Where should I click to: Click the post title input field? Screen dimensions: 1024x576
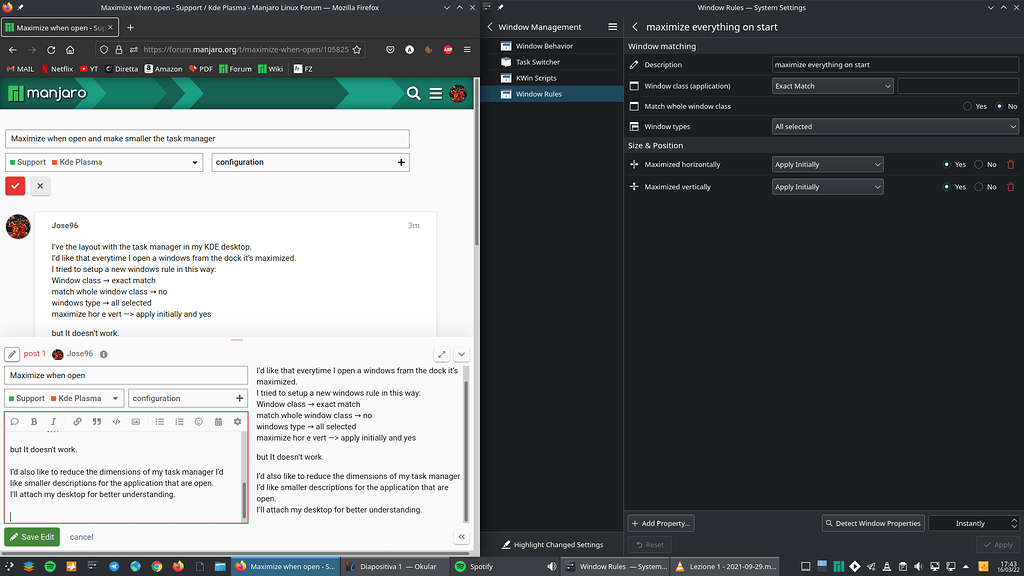126,374
